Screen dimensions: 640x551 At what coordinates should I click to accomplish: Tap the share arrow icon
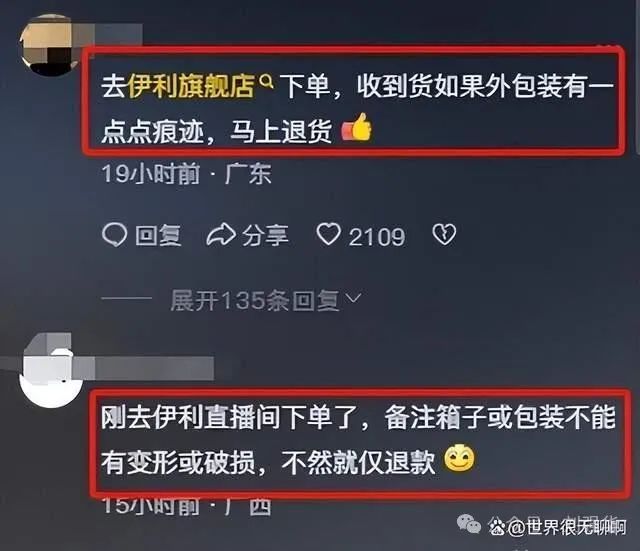pyautogui.click(x=221, y=235)
